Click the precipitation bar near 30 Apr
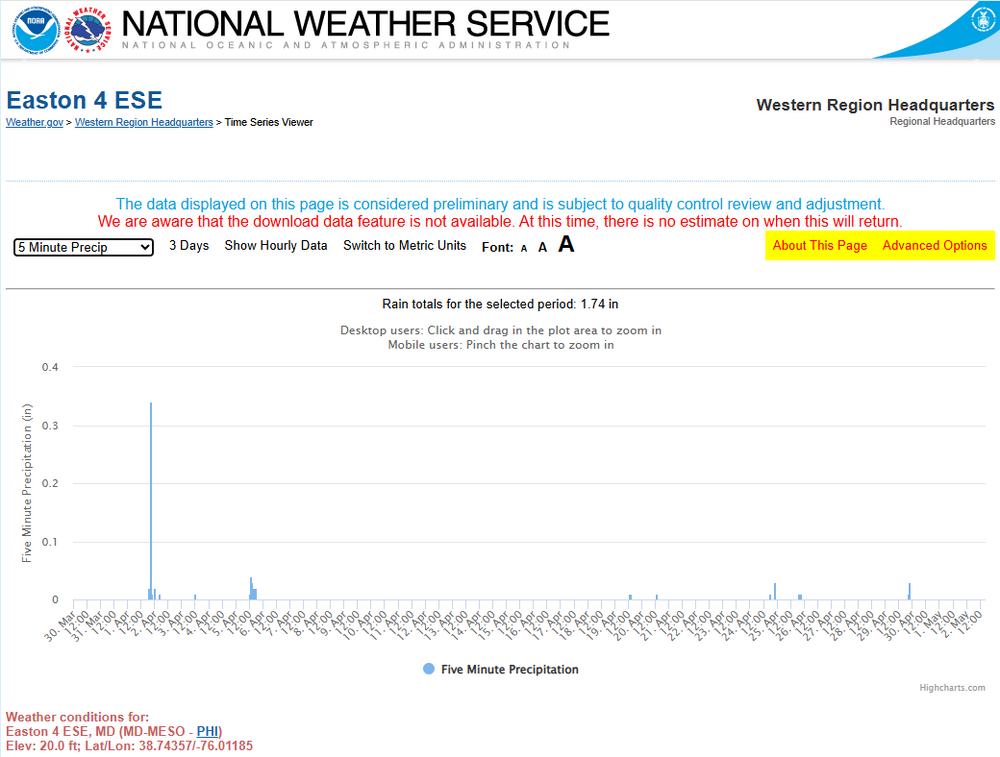Image resolution: width=1000 pixels, height=757 pixels. 909,591
